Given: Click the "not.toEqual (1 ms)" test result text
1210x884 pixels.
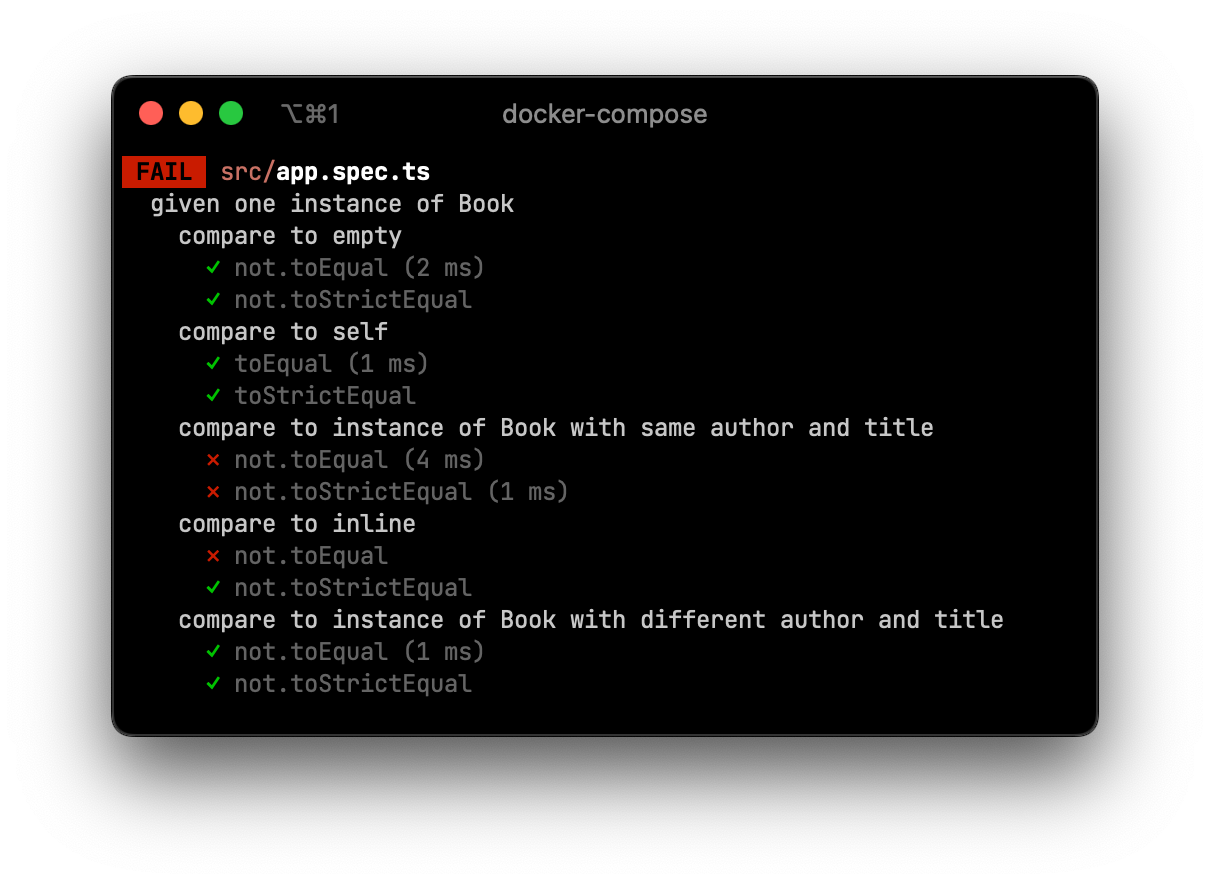Looking at the screenshot, I should pyautogui.click(x=359, y=652).
